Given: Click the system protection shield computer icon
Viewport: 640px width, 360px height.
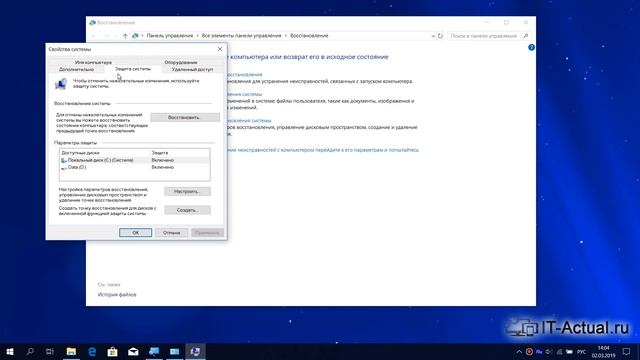Looking at the screenshot, I should pos(61,84).
